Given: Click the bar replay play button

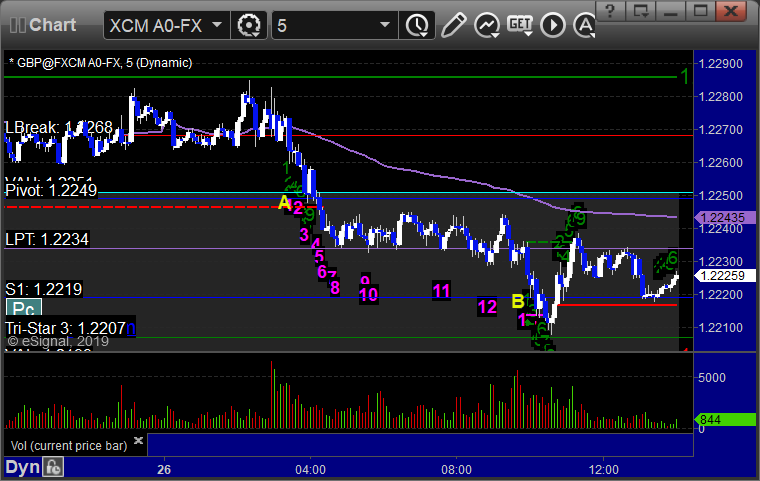Looking at the screenshot, I should (553, 25).
